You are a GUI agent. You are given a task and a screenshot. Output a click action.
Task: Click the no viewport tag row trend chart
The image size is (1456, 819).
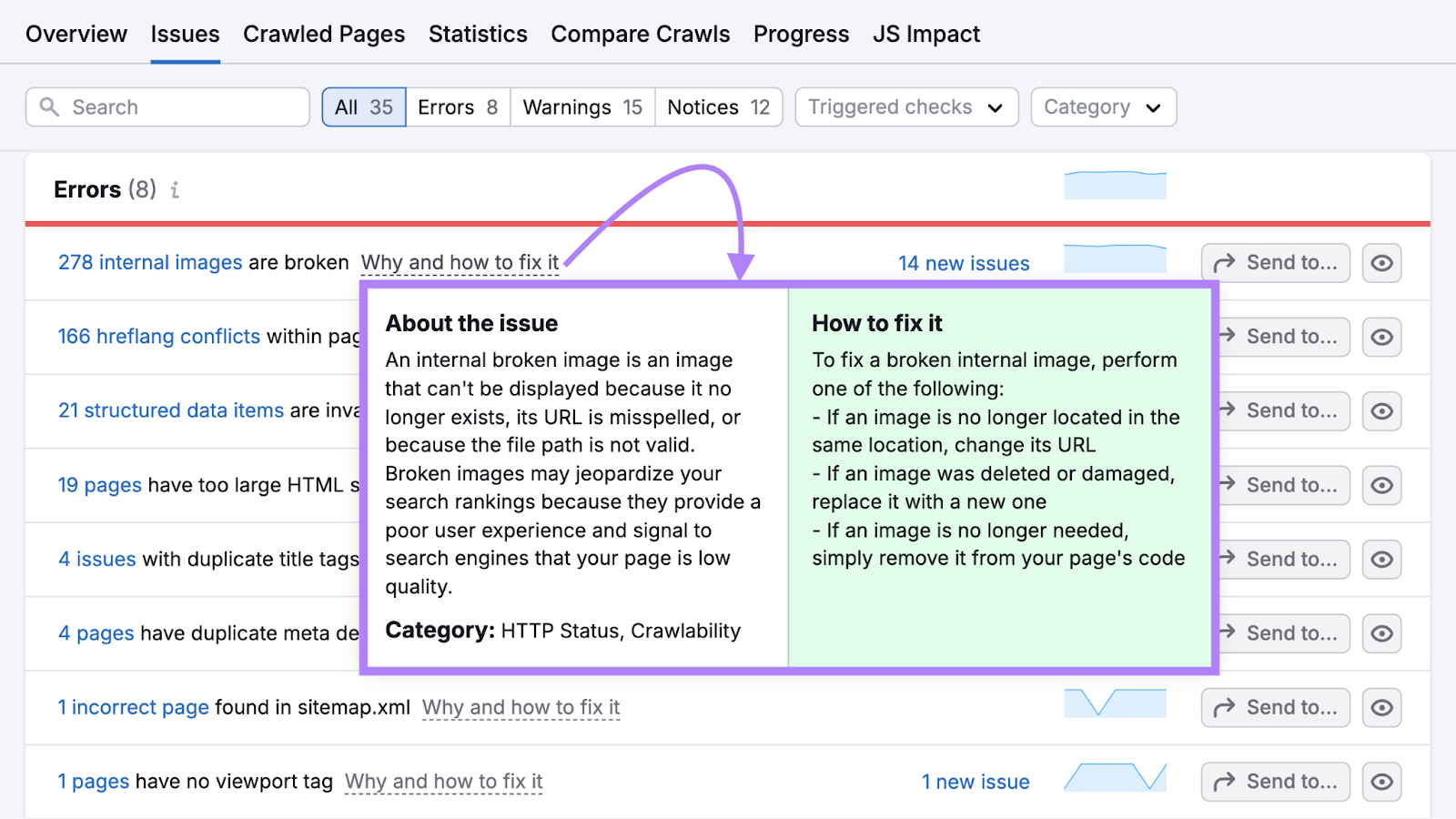pyautogui.click(x=1116, y=777)
